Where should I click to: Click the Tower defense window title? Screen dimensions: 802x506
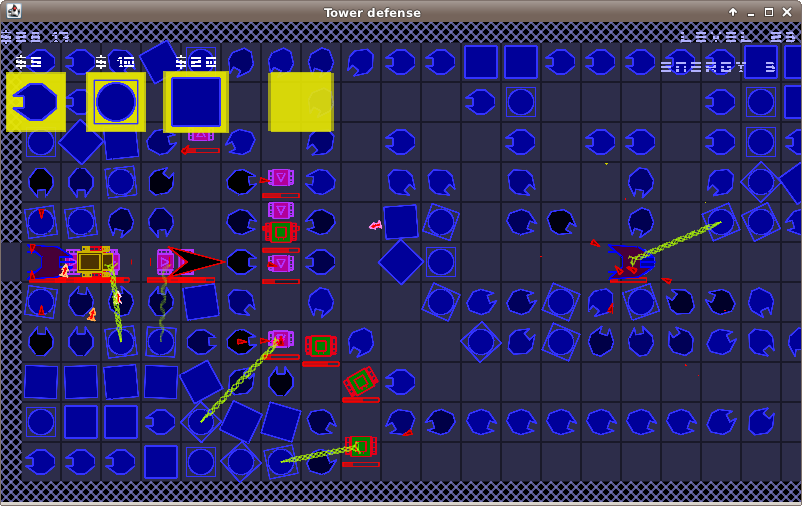click(x=372, y=12)
